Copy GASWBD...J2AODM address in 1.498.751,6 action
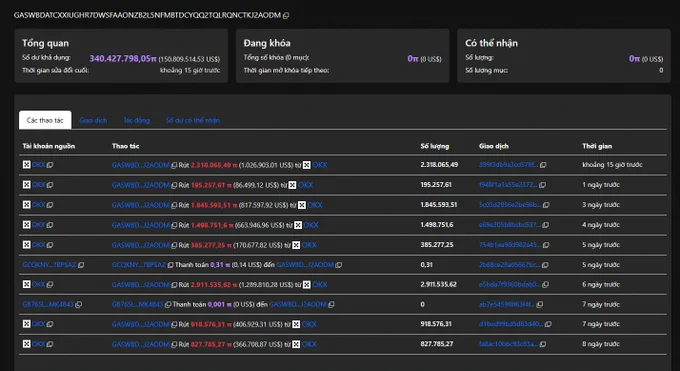The height and width of the screenshot is (371, 680). click(174, 225)
